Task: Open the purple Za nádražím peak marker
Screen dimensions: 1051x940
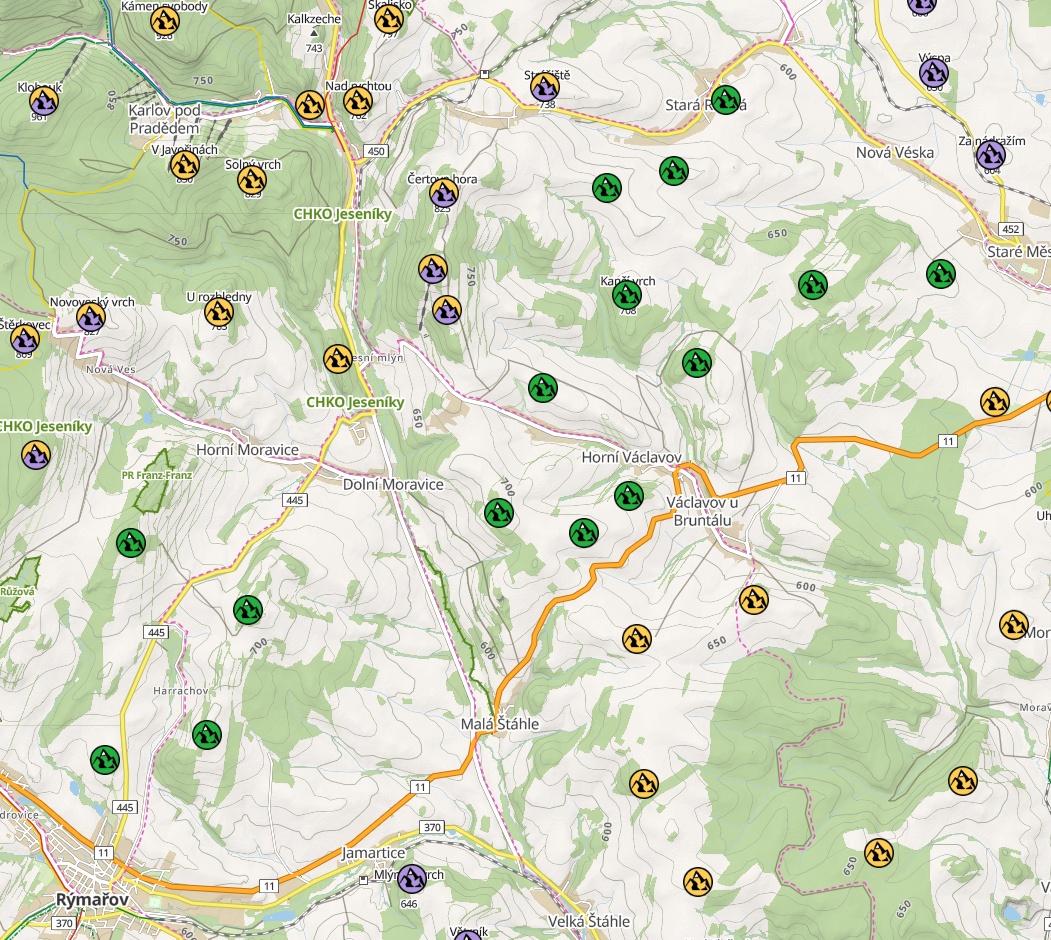Action: (990, 155)
